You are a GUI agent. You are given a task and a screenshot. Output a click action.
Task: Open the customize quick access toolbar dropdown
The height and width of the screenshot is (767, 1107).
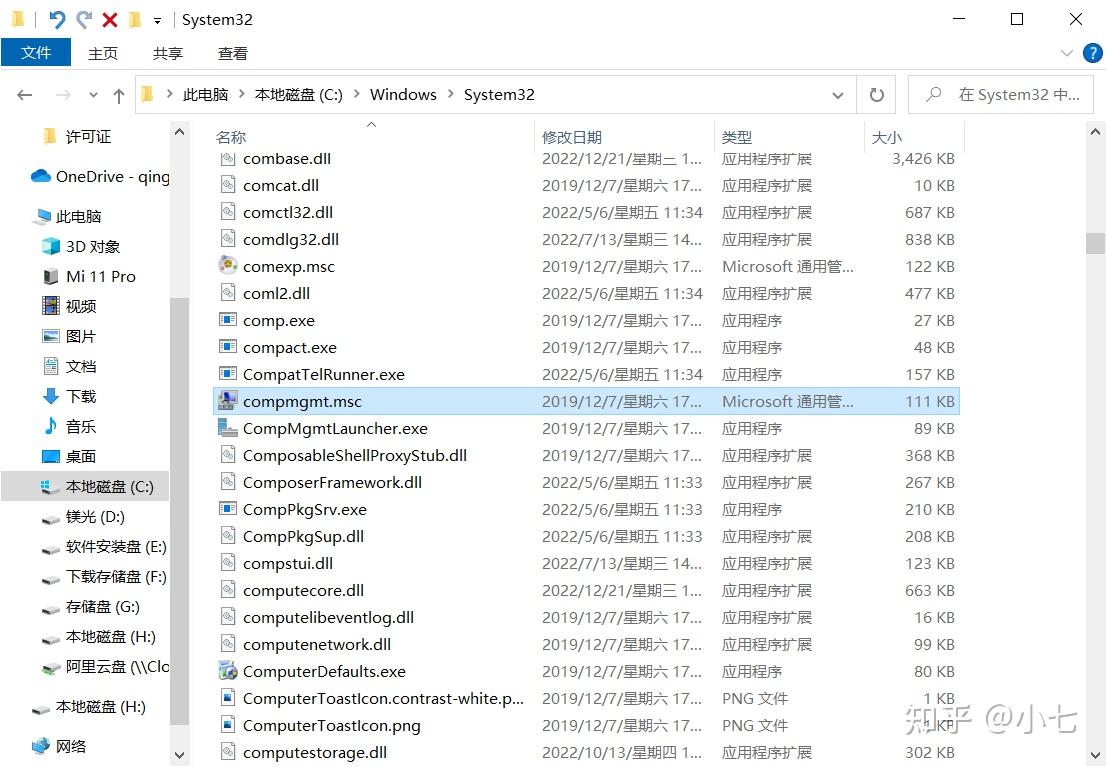(x=158, y=19)
